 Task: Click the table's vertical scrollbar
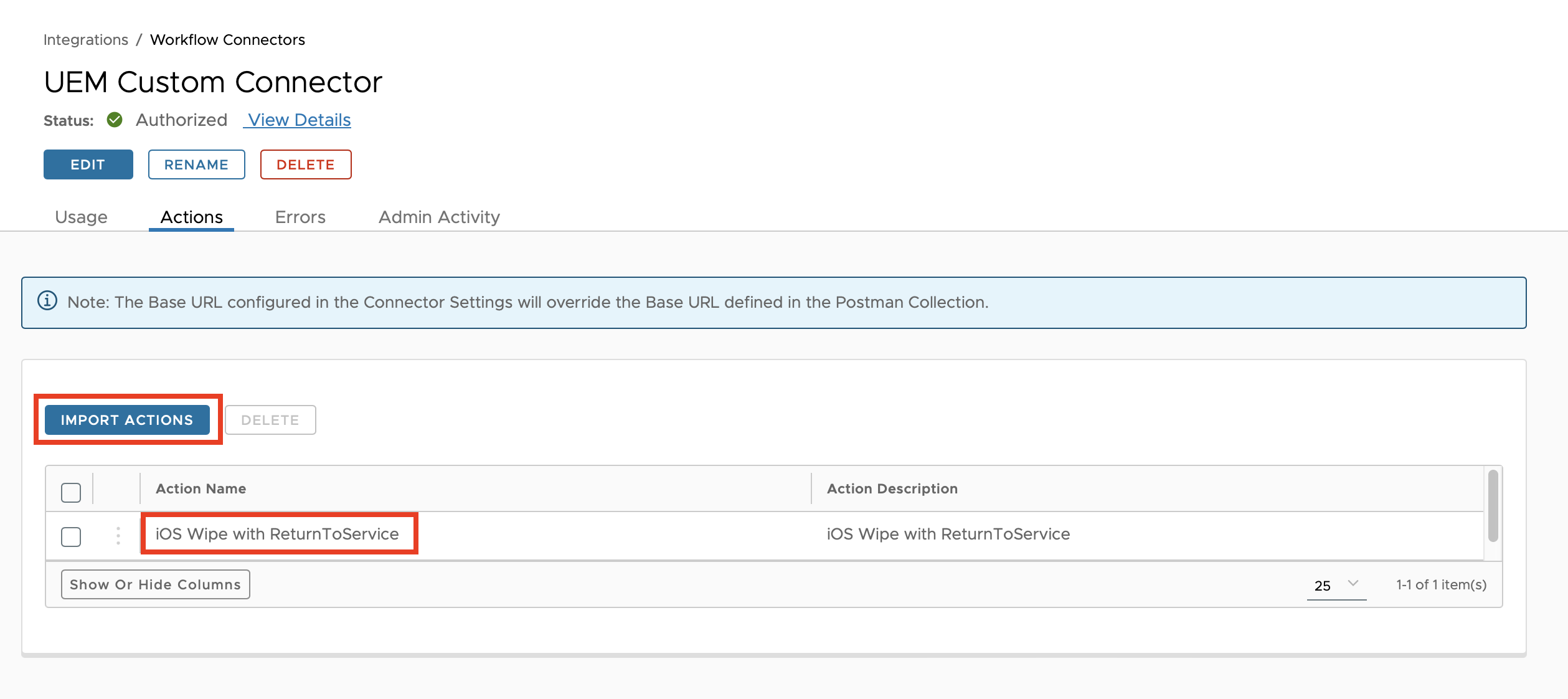[1493, 505]
